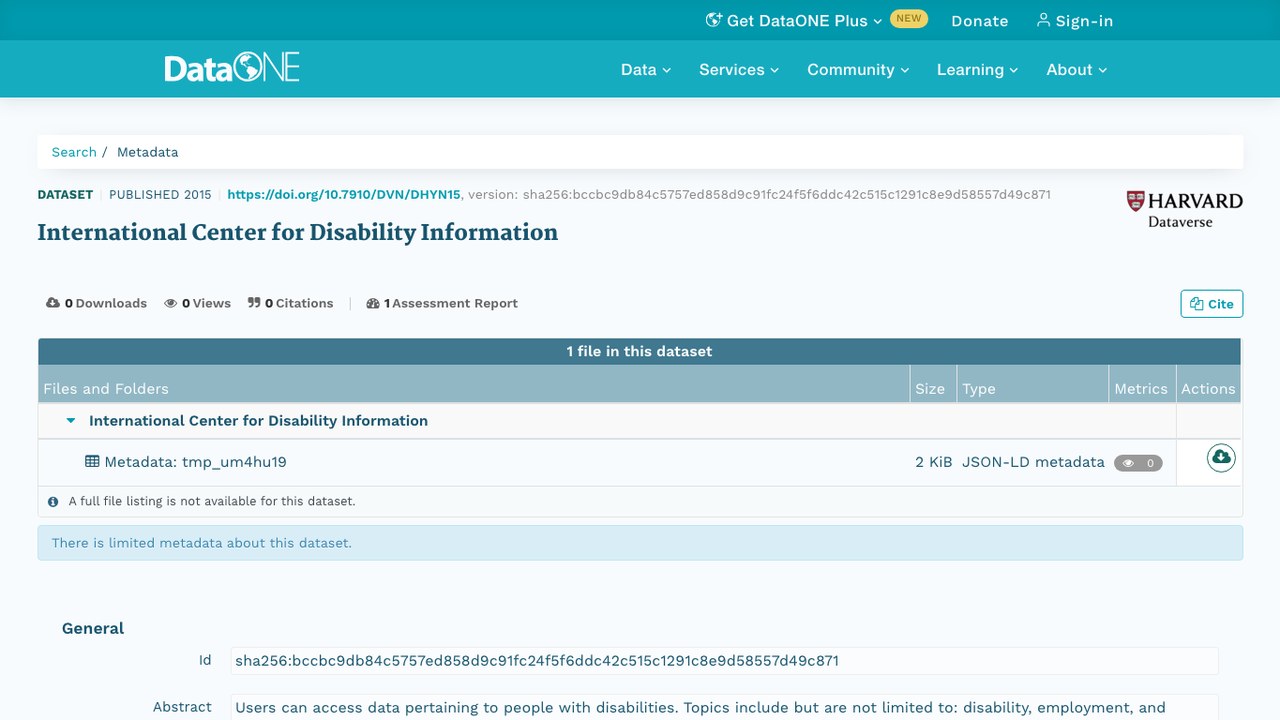Click the Harvard Dataverse logo
Image resolution: width=1280 pixels, height=720 pixels.
pos(1184,209)
